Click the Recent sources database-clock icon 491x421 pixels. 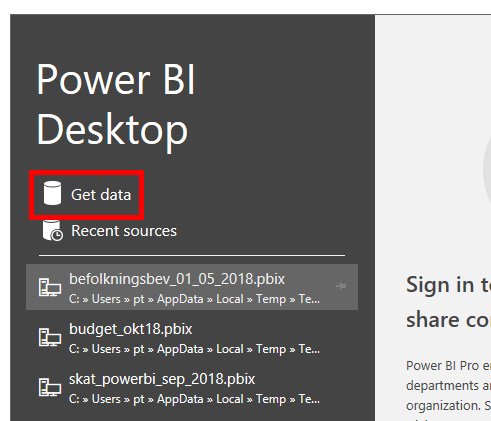(53, 230)
